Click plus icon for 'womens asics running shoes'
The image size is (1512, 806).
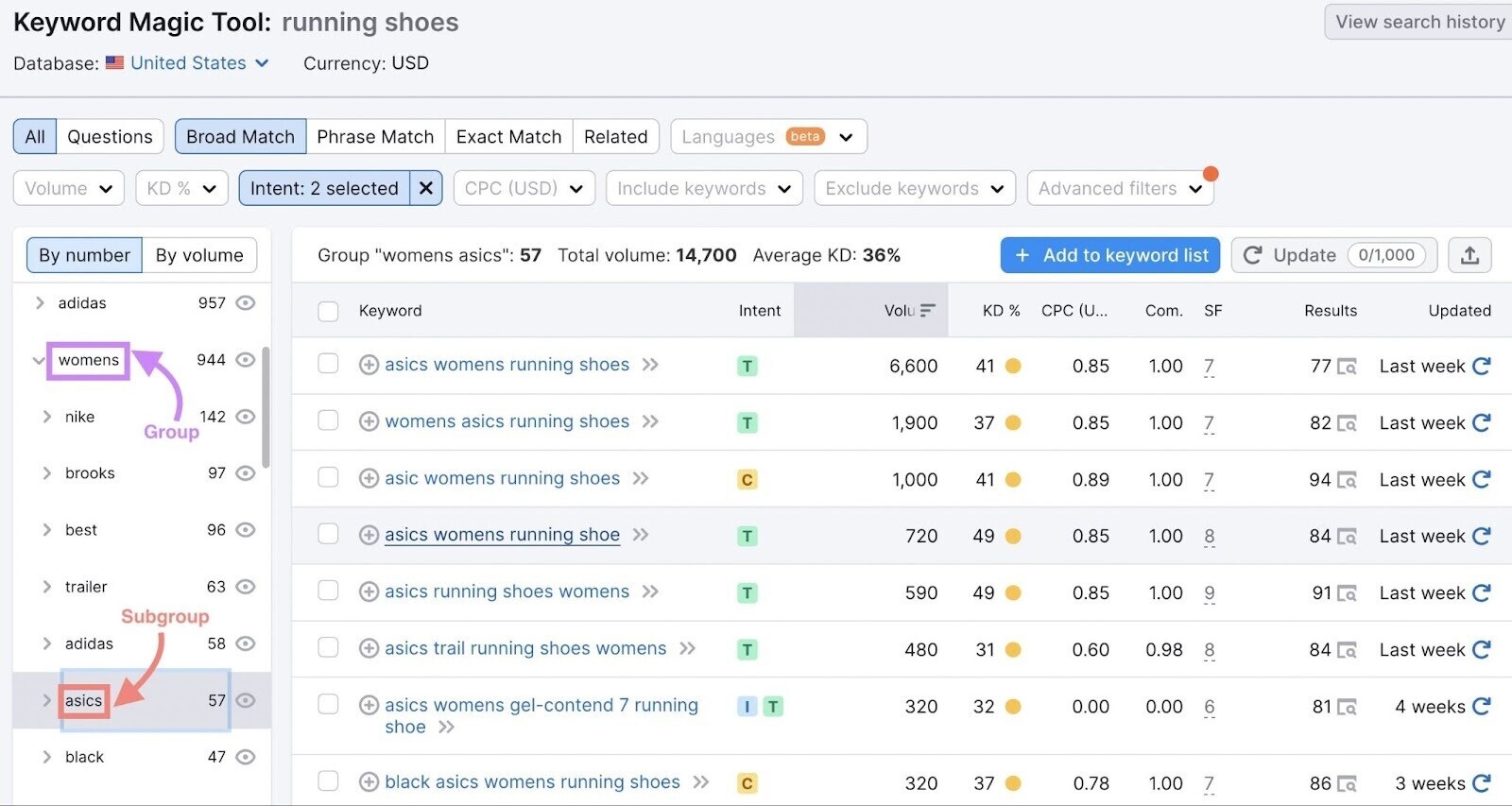point(369,421)
